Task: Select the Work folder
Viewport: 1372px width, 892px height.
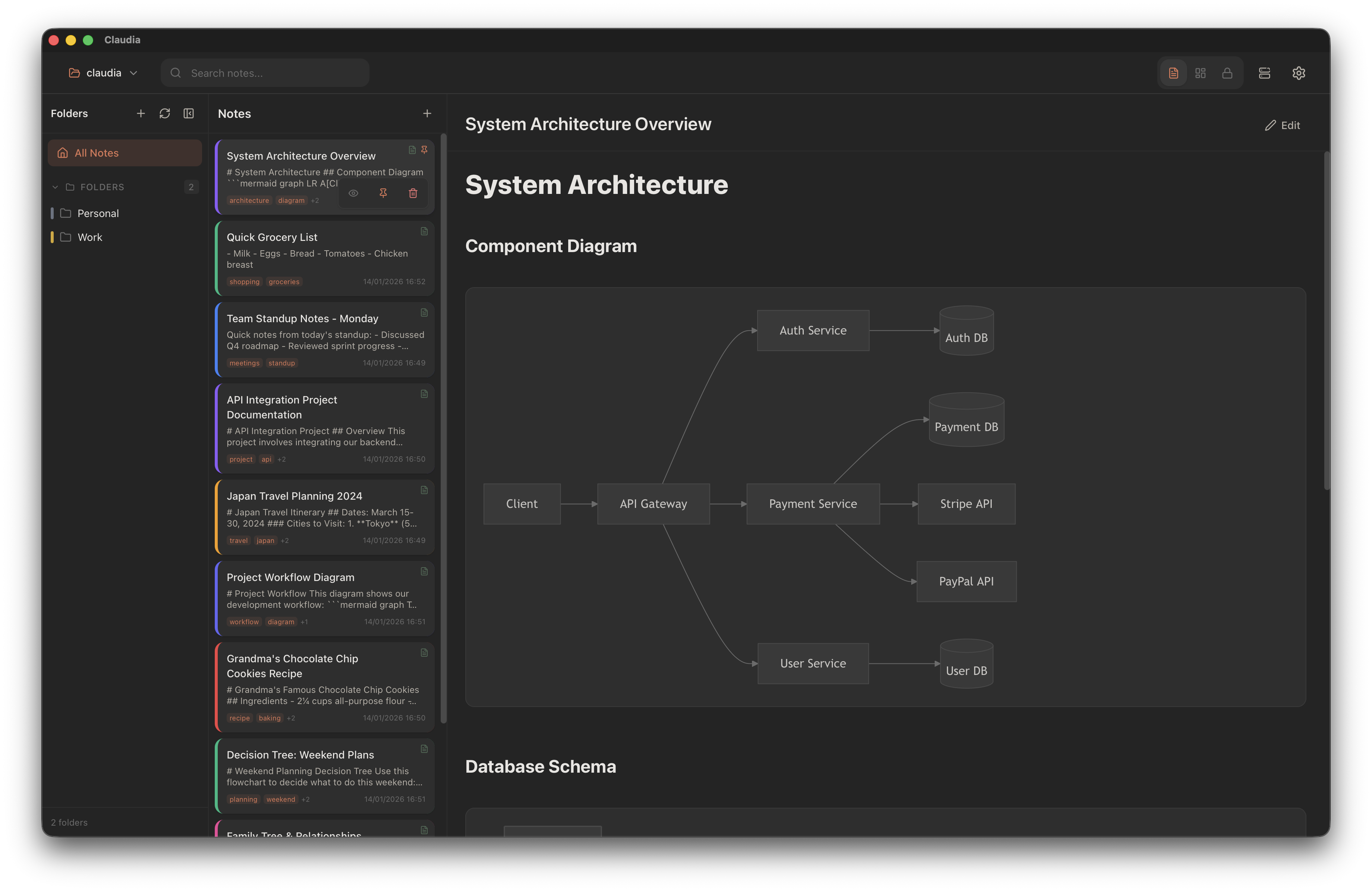Action: point(90,237)
